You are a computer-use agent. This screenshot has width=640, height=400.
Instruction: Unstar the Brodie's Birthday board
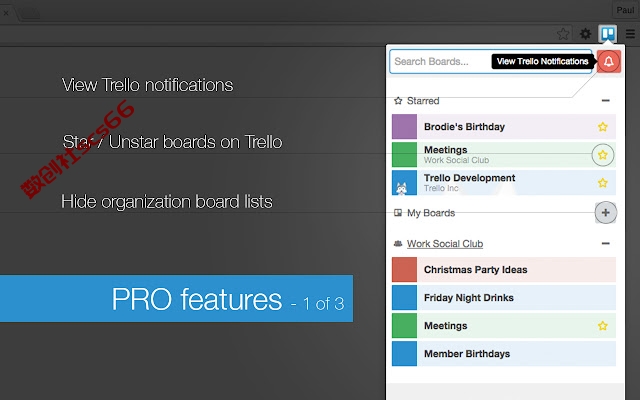point(602,127)
